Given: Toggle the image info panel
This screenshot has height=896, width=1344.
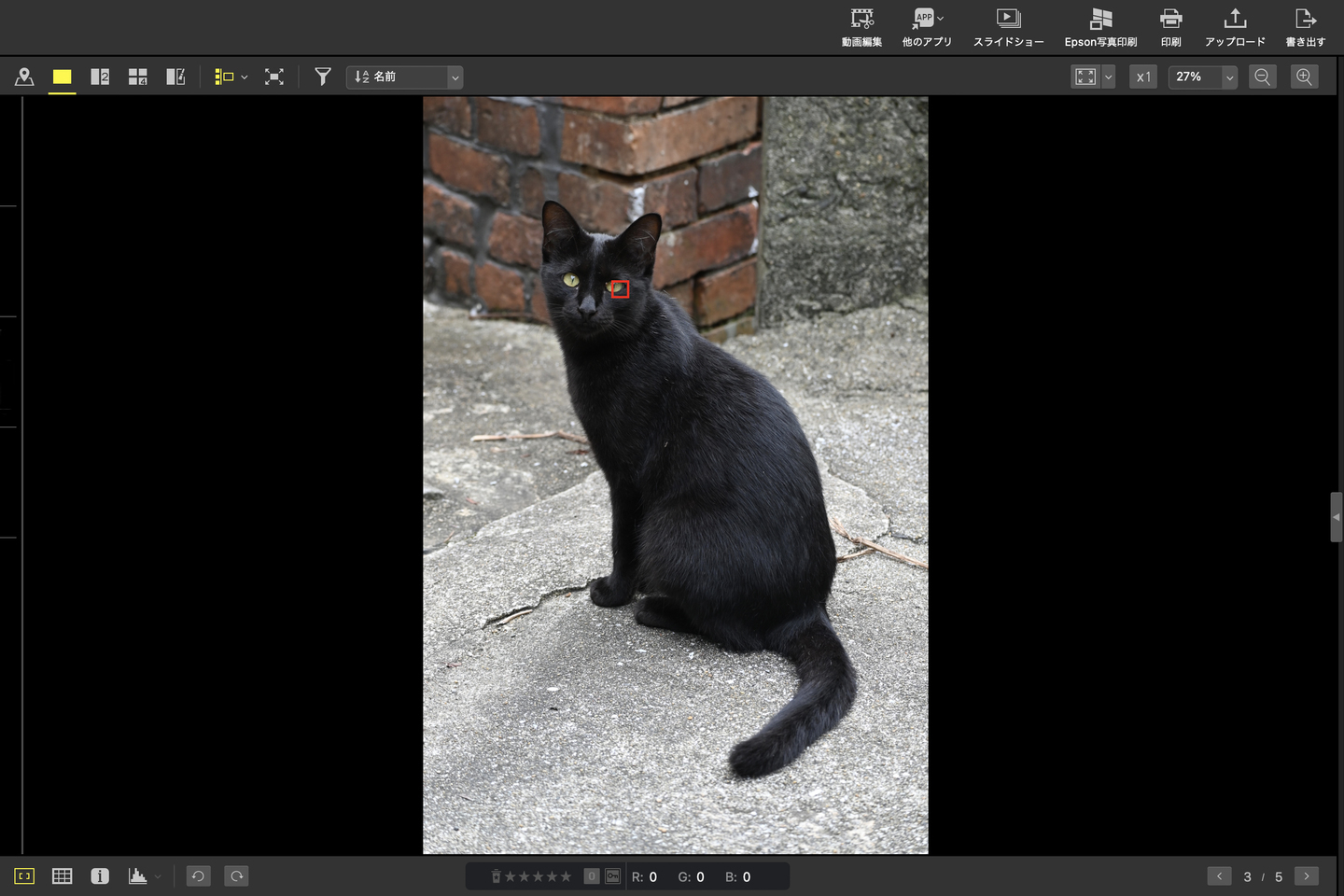Looking at the screenshot, I should [100, 876].
